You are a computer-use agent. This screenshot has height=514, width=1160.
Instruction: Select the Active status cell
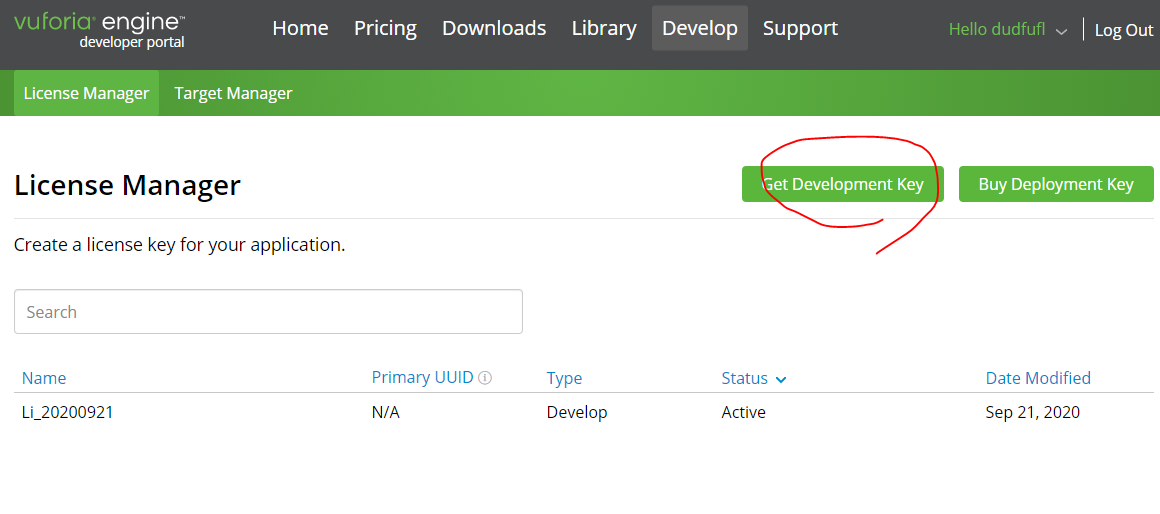743,412
